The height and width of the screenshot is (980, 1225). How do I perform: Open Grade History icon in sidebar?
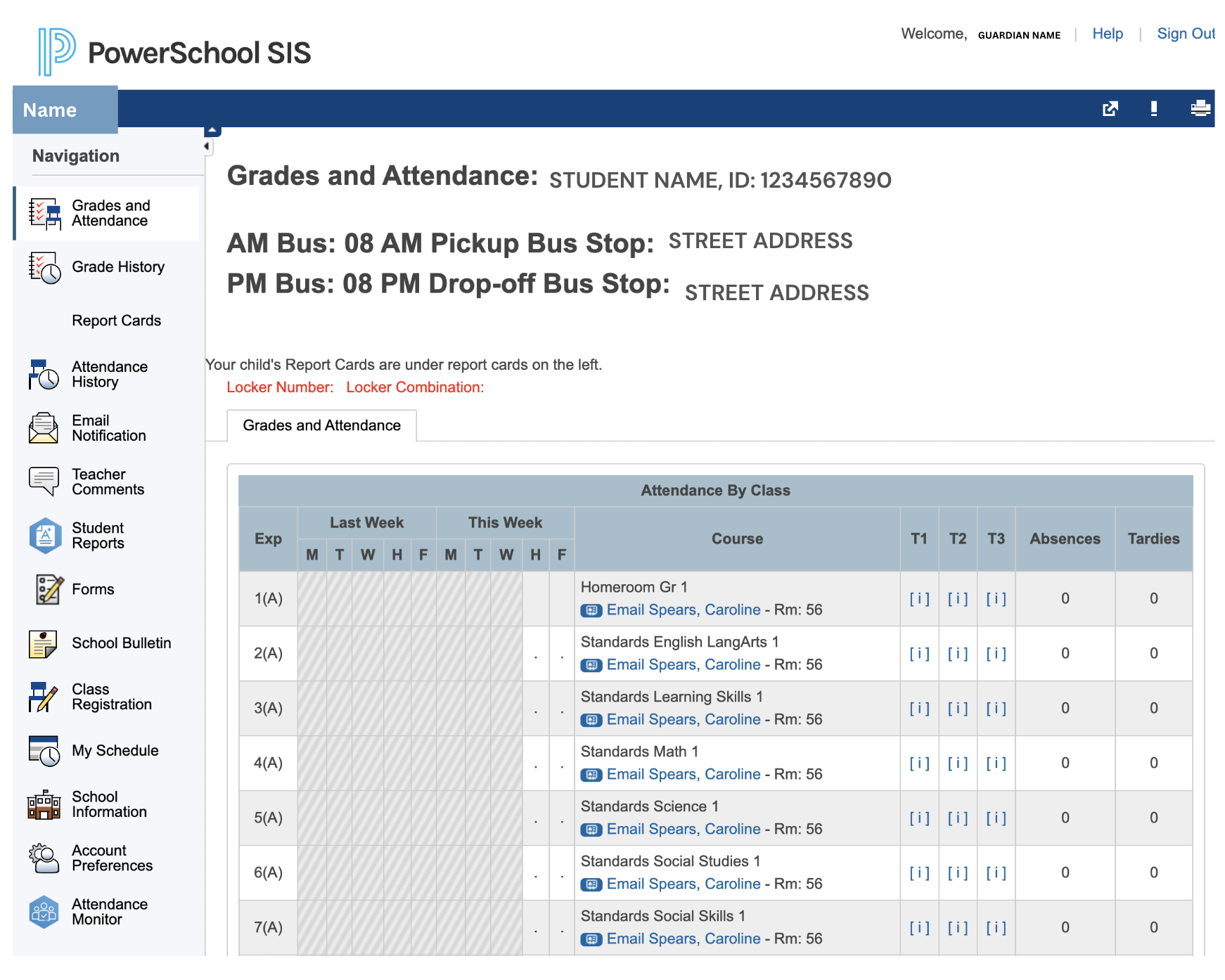pos(44,268)
